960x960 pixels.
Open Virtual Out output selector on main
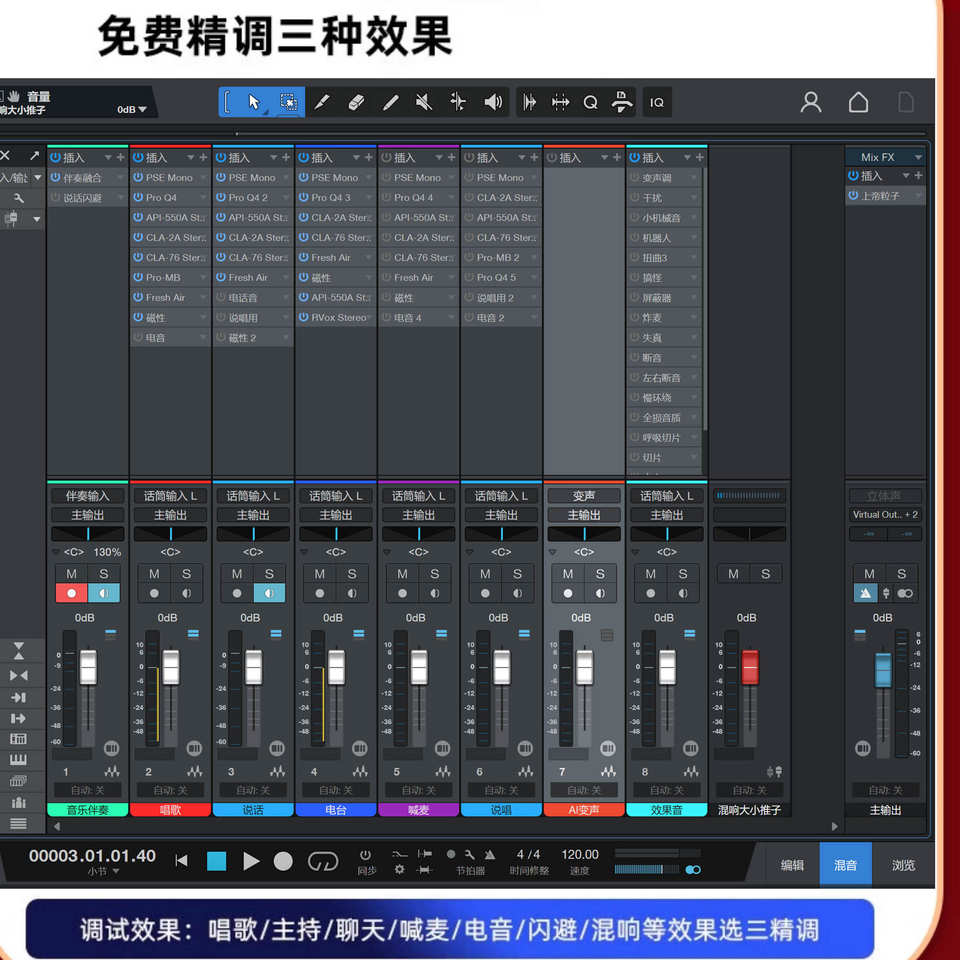[x=885, y=515]
